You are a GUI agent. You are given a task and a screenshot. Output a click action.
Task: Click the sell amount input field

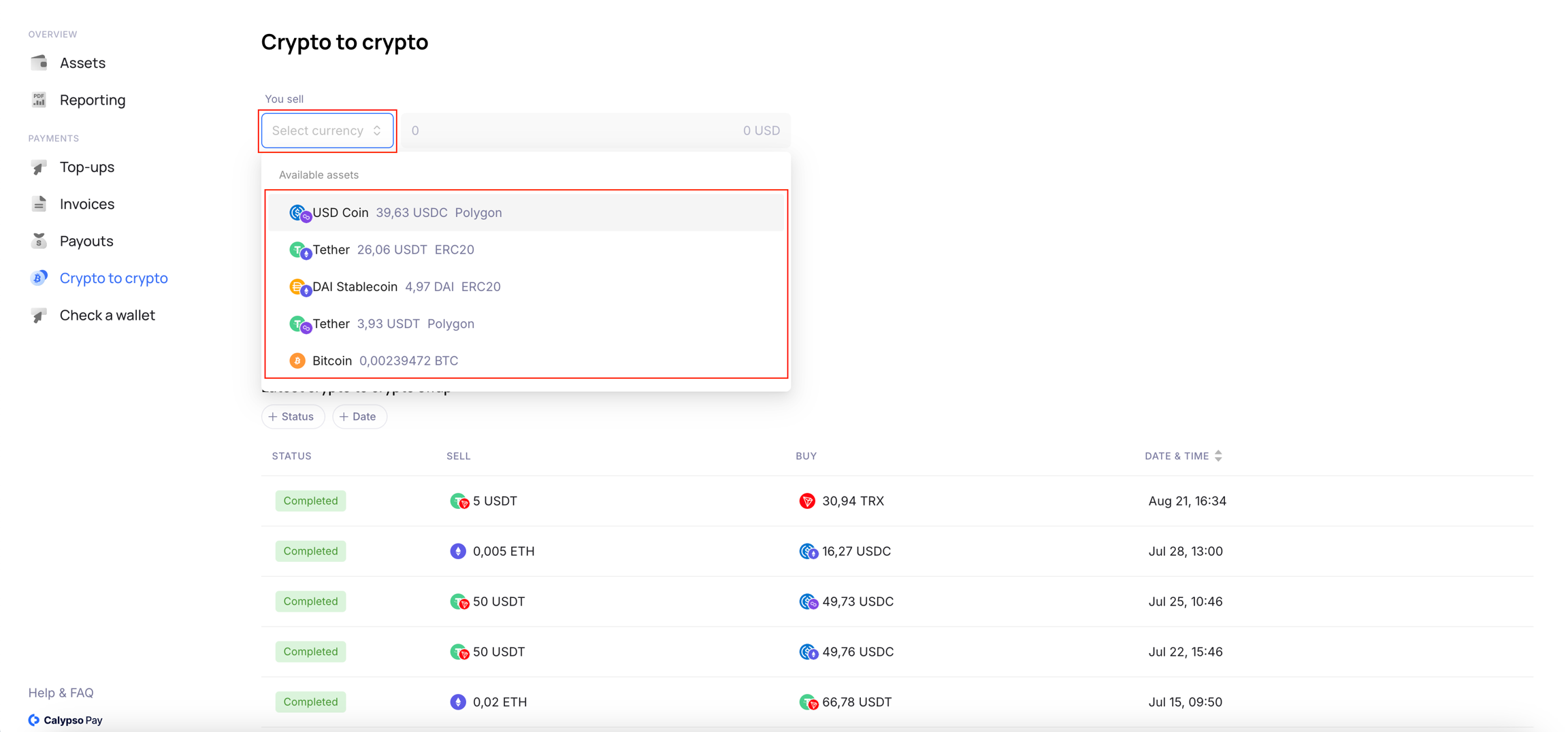572,131
